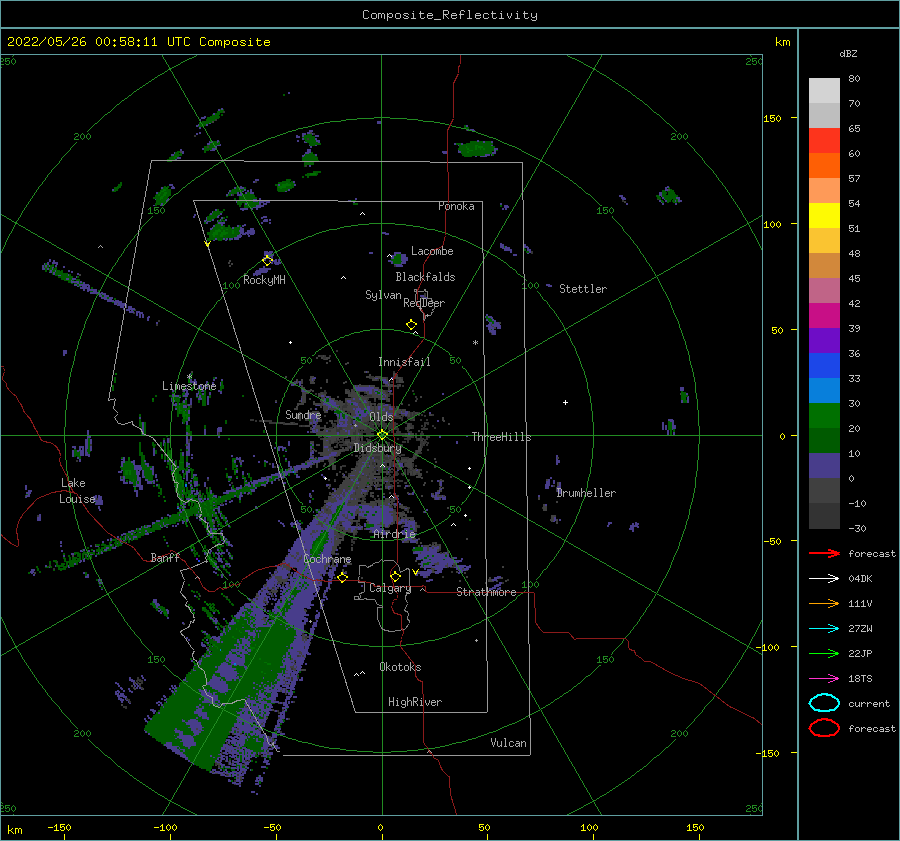The width and height of the screenshot is (900, 841).
Task: Click the yellow diamond marker near RockyMH
Action: [x=267, y=261]
